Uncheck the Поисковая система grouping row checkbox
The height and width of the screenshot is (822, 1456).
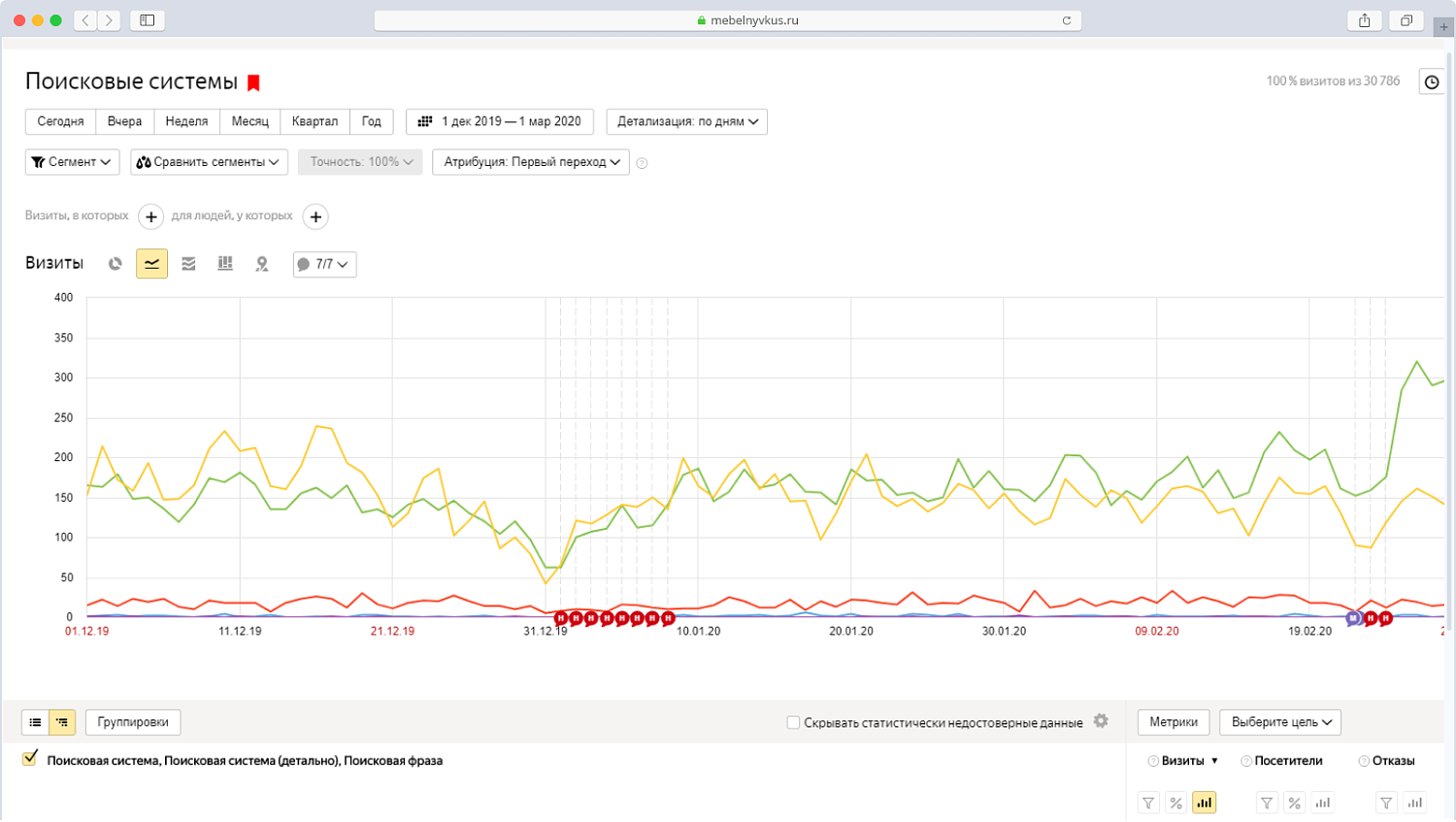[x=30, y=759]
